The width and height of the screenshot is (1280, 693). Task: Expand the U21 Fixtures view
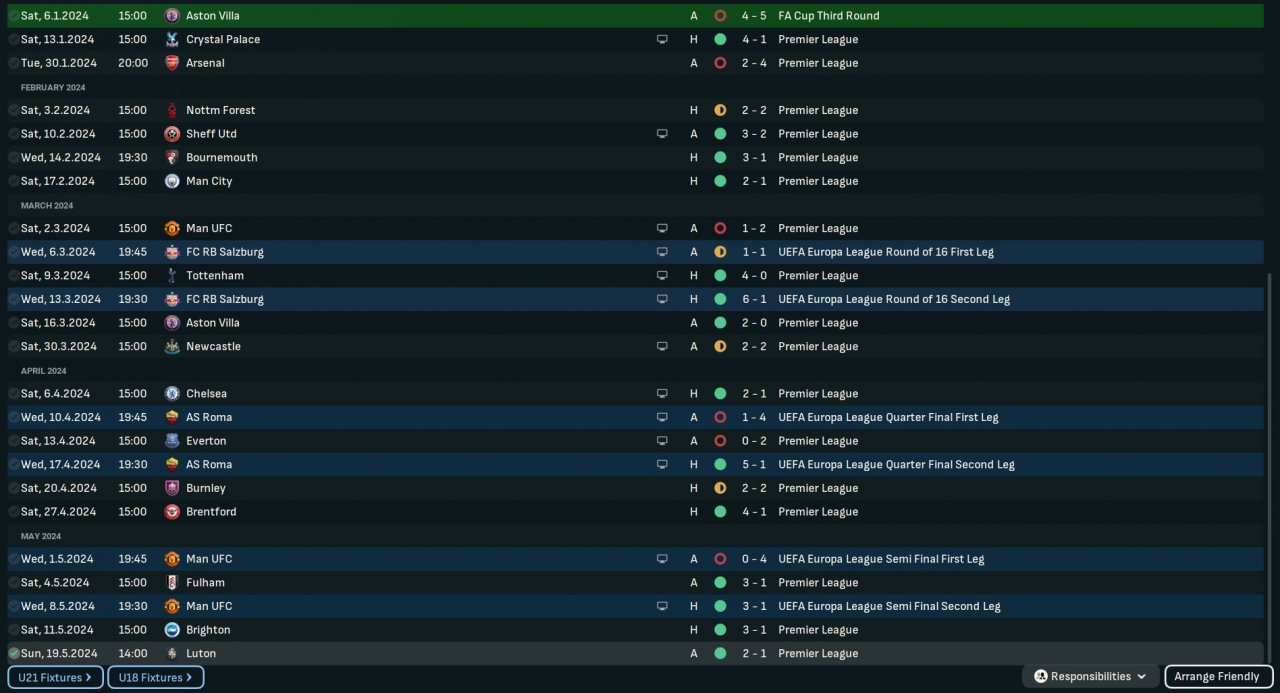tap(55, 677)
